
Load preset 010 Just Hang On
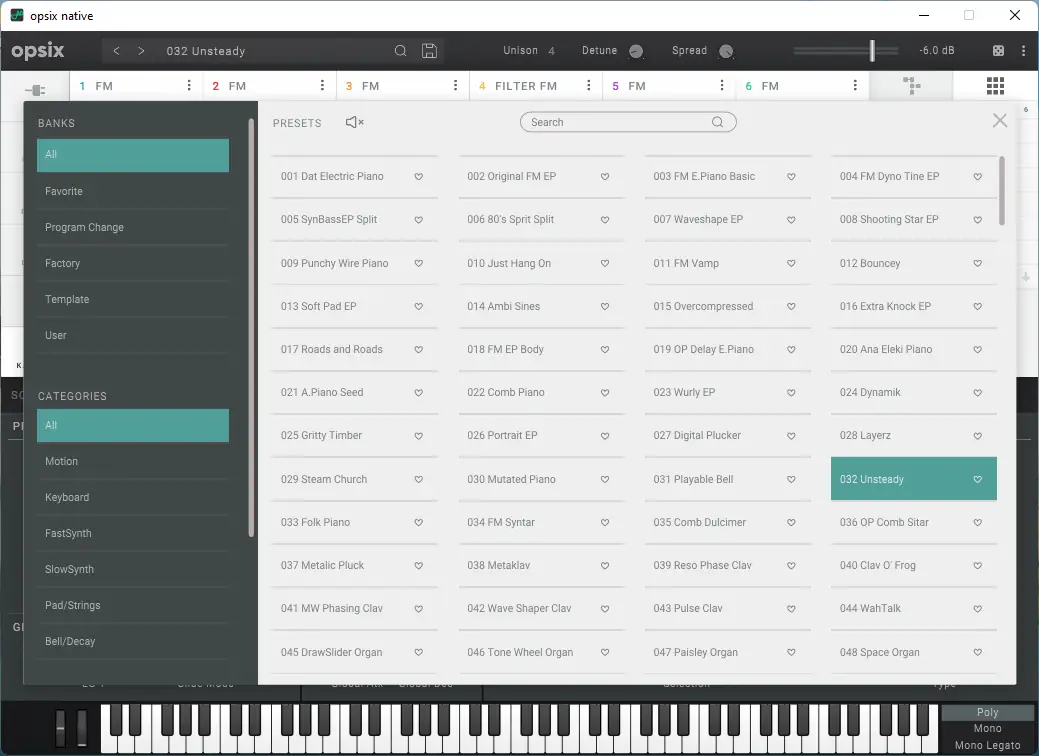click(541, 263)
